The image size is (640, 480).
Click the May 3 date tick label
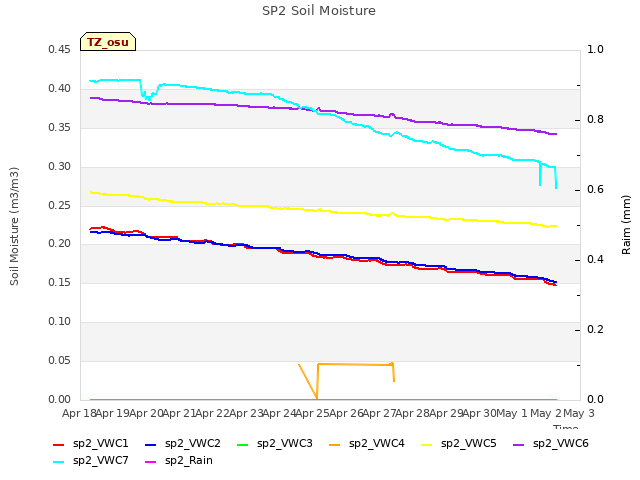point(579,413)
